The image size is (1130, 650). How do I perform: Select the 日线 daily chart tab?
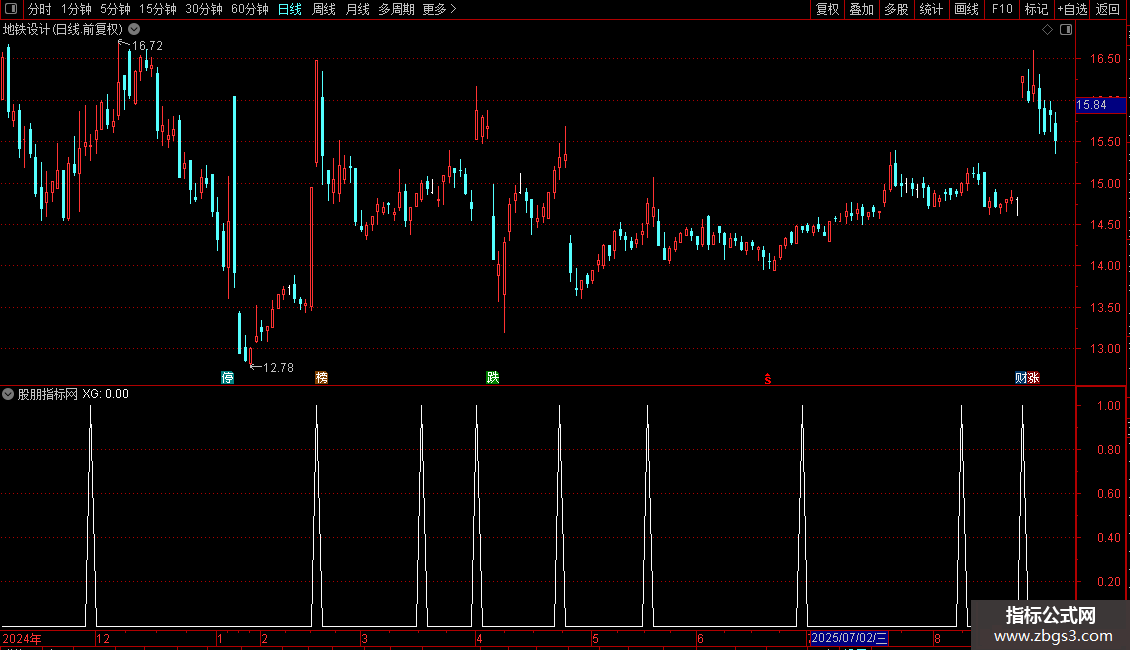point(290,9)
